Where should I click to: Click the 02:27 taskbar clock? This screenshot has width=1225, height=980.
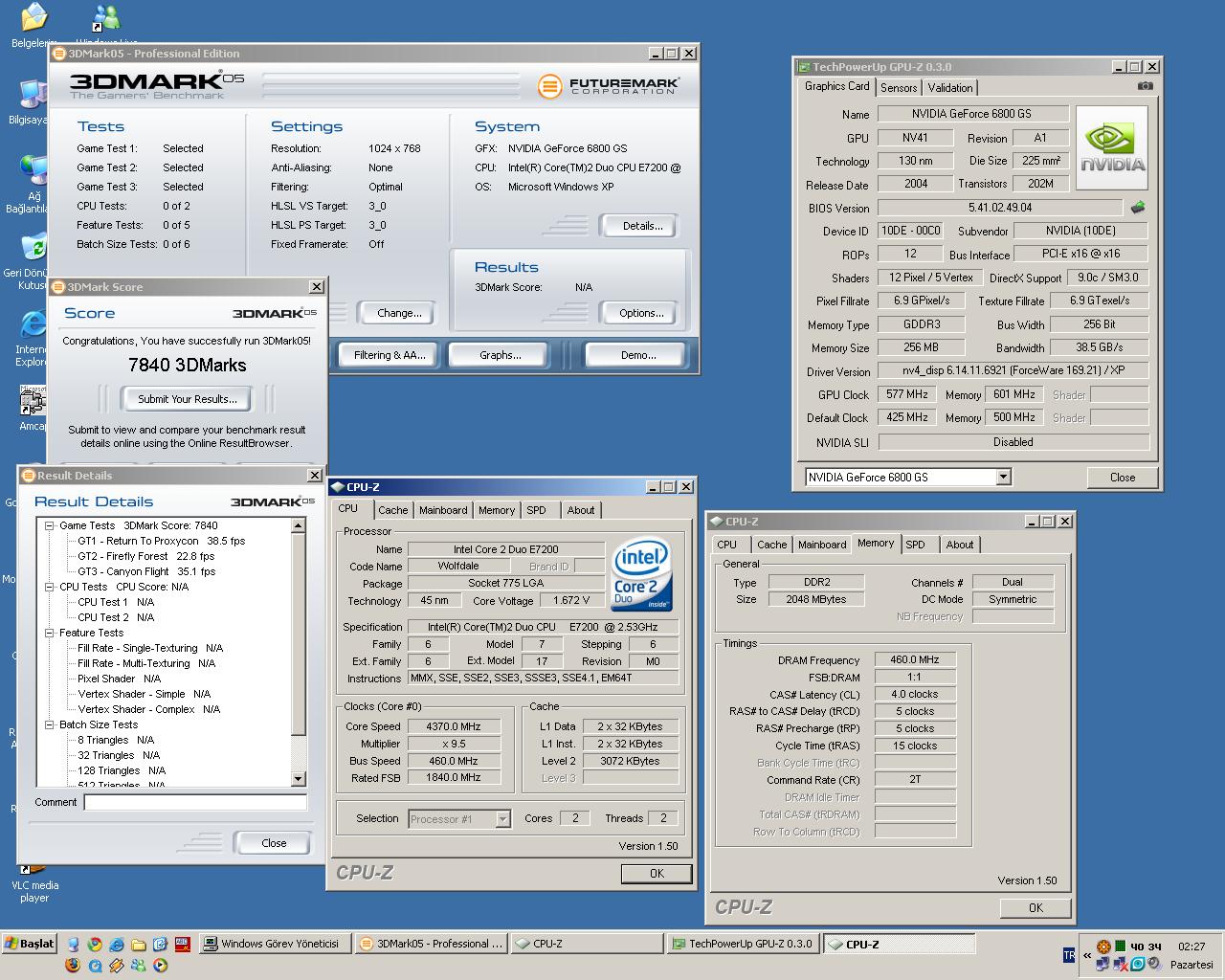1192,947
